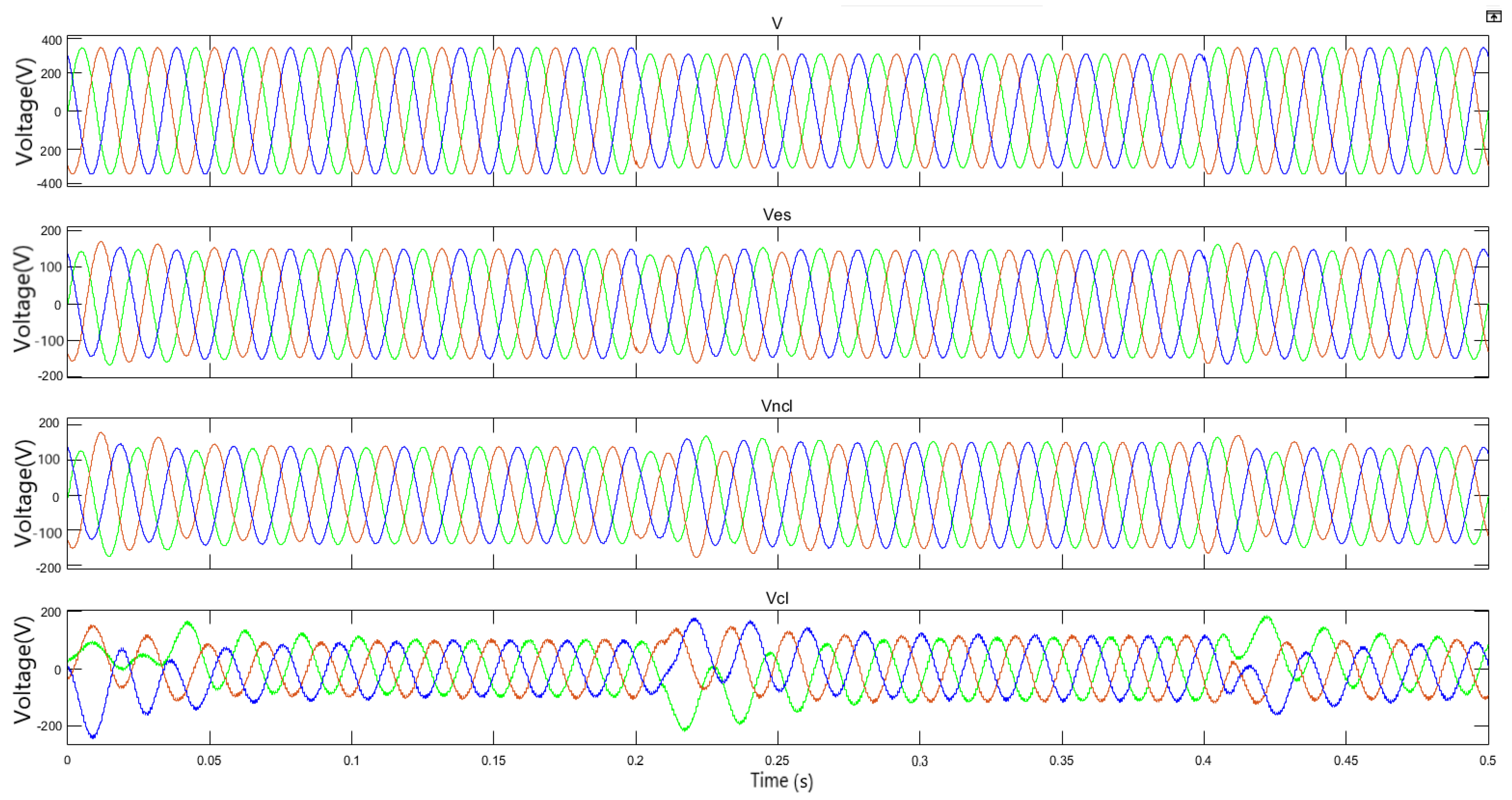Click the 'Time (s)' x-axis label
Viewport: 1512px width, 800px height.
click(781, 781)
